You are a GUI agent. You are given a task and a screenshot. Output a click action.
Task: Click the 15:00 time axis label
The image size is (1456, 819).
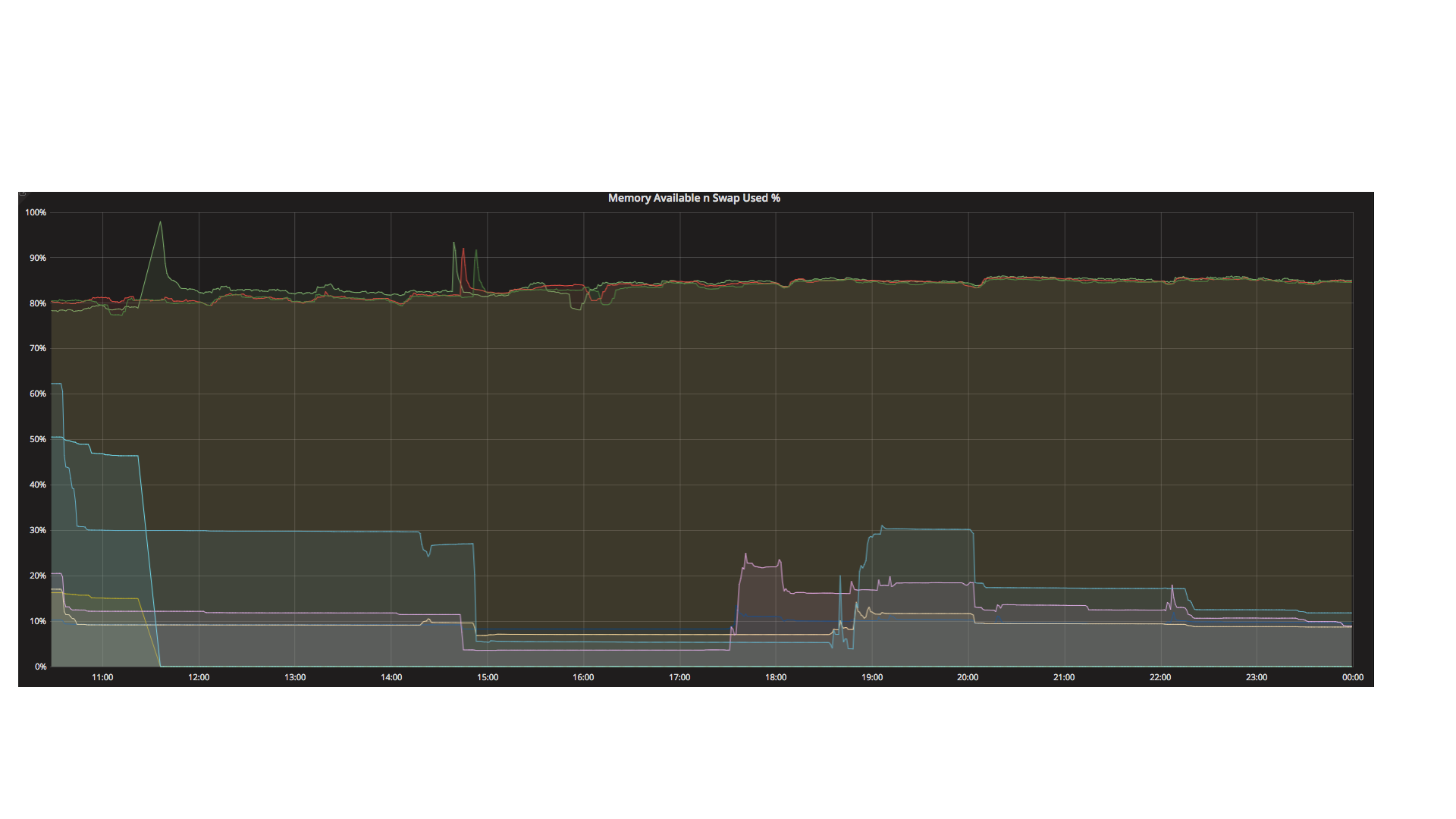point(488,677)
